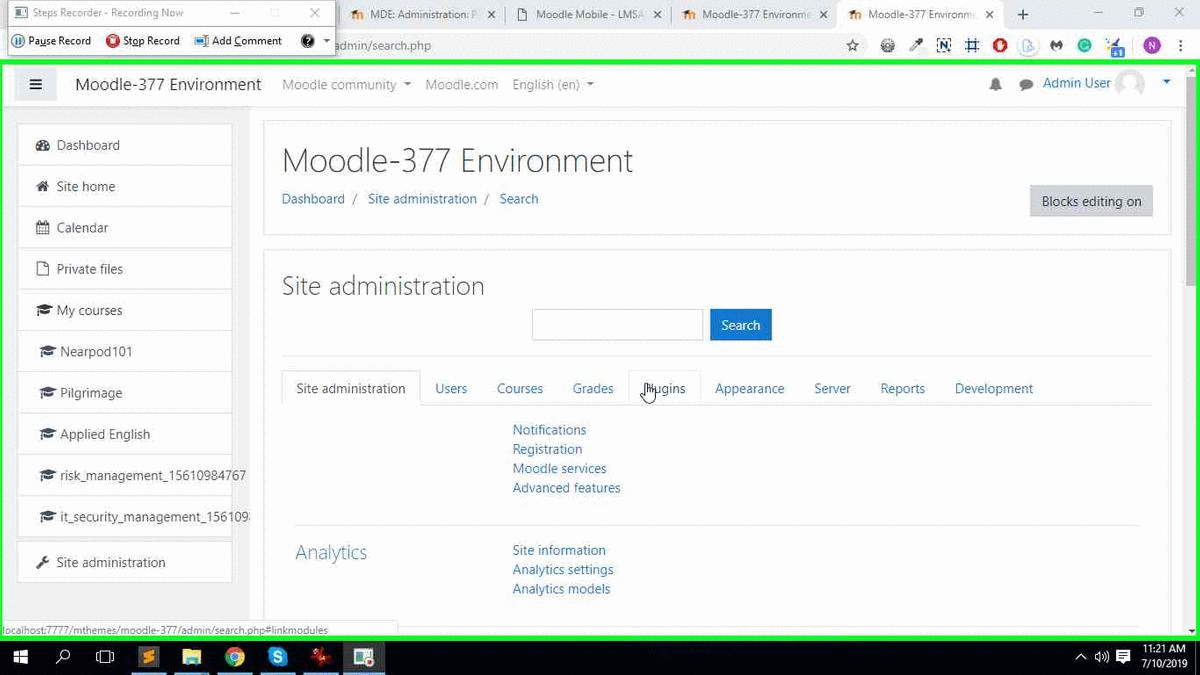Image resolution: width=1200 pixels, height=675 pixels.
Task: Click the Notion extension icon in toolbar
Action: click(943, 45)
